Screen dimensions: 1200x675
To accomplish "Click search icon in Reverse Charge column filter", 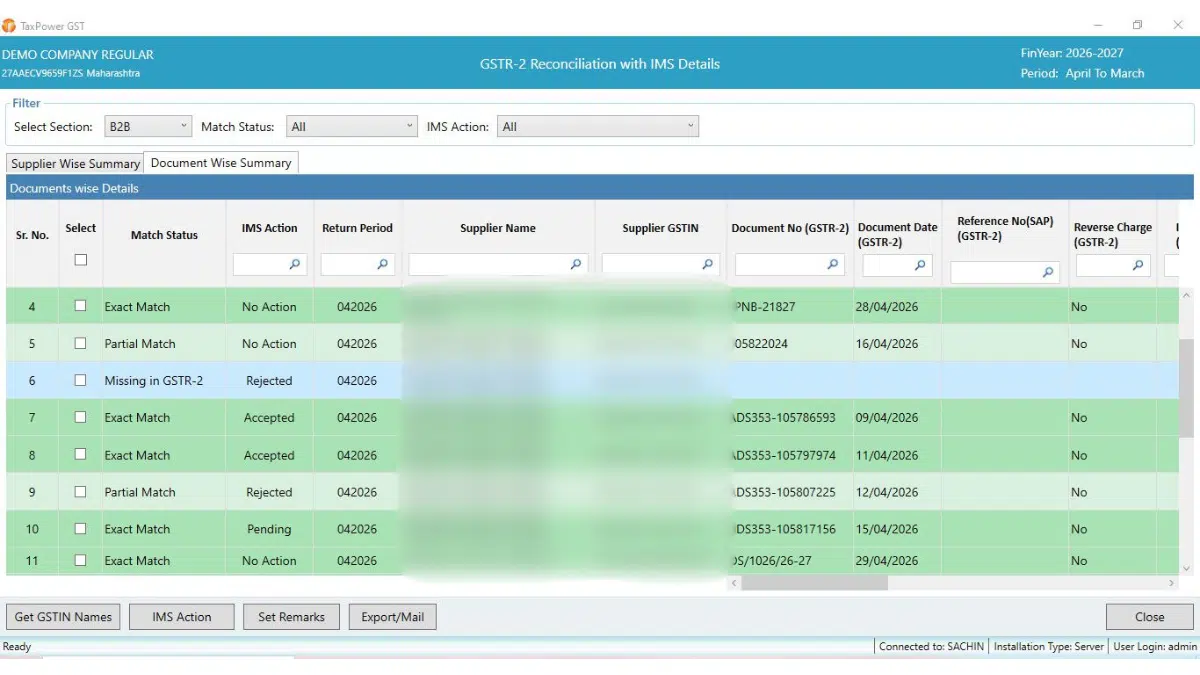I will (x=1138, y=265).
